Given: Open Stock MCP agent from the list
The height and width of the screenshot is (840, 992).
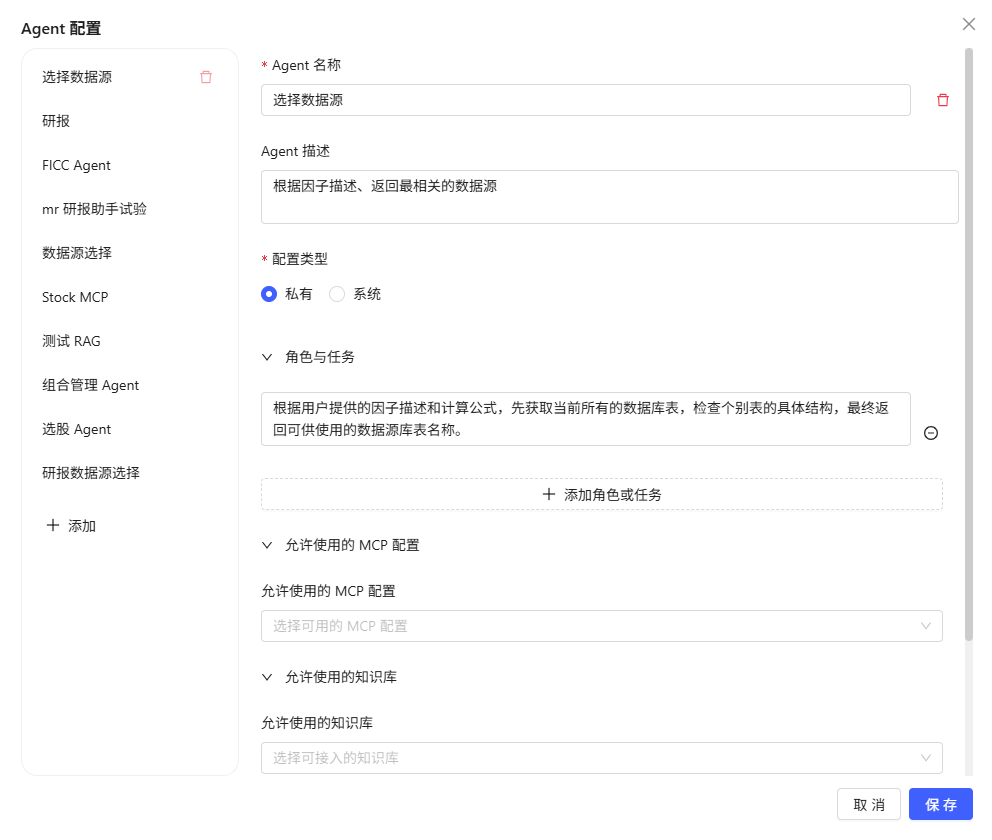Looking at the screenshot, I should click(x=75, y=297).
